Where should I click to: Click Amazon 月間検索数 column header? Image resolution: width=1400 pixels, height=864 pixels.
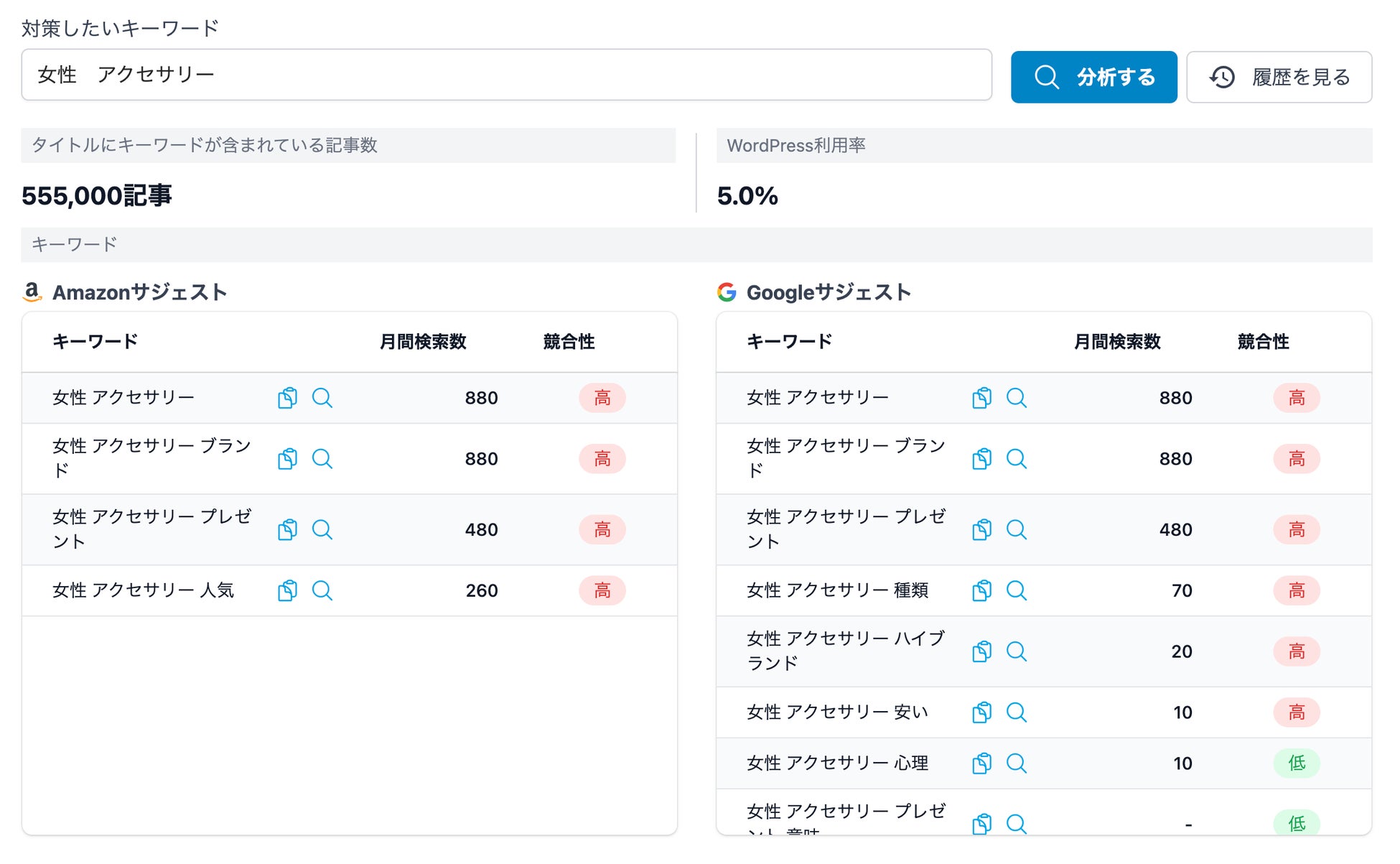[423, 342]
